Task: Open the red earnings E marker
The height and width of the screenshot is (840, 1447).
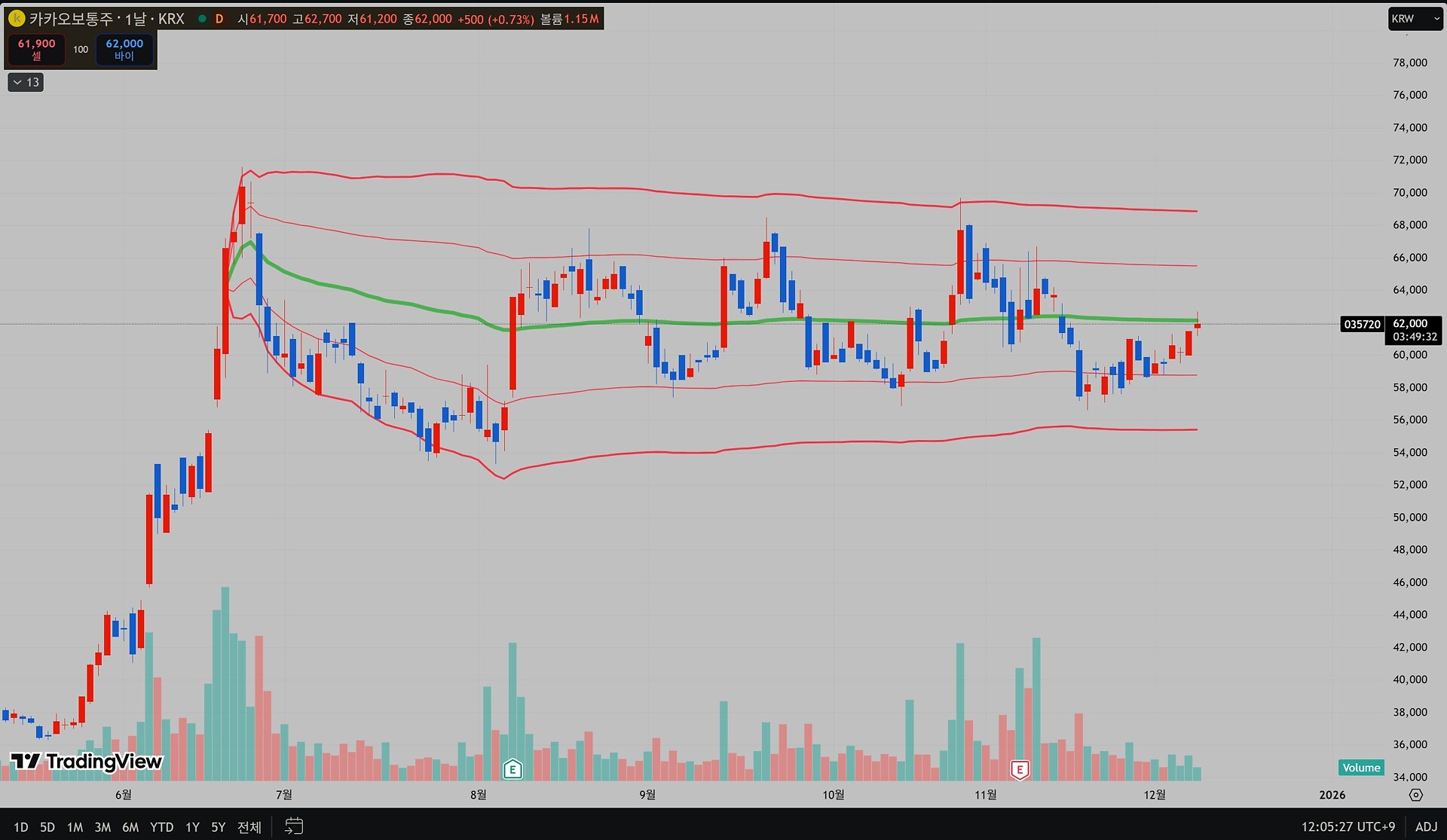Action: point(1020,769)
